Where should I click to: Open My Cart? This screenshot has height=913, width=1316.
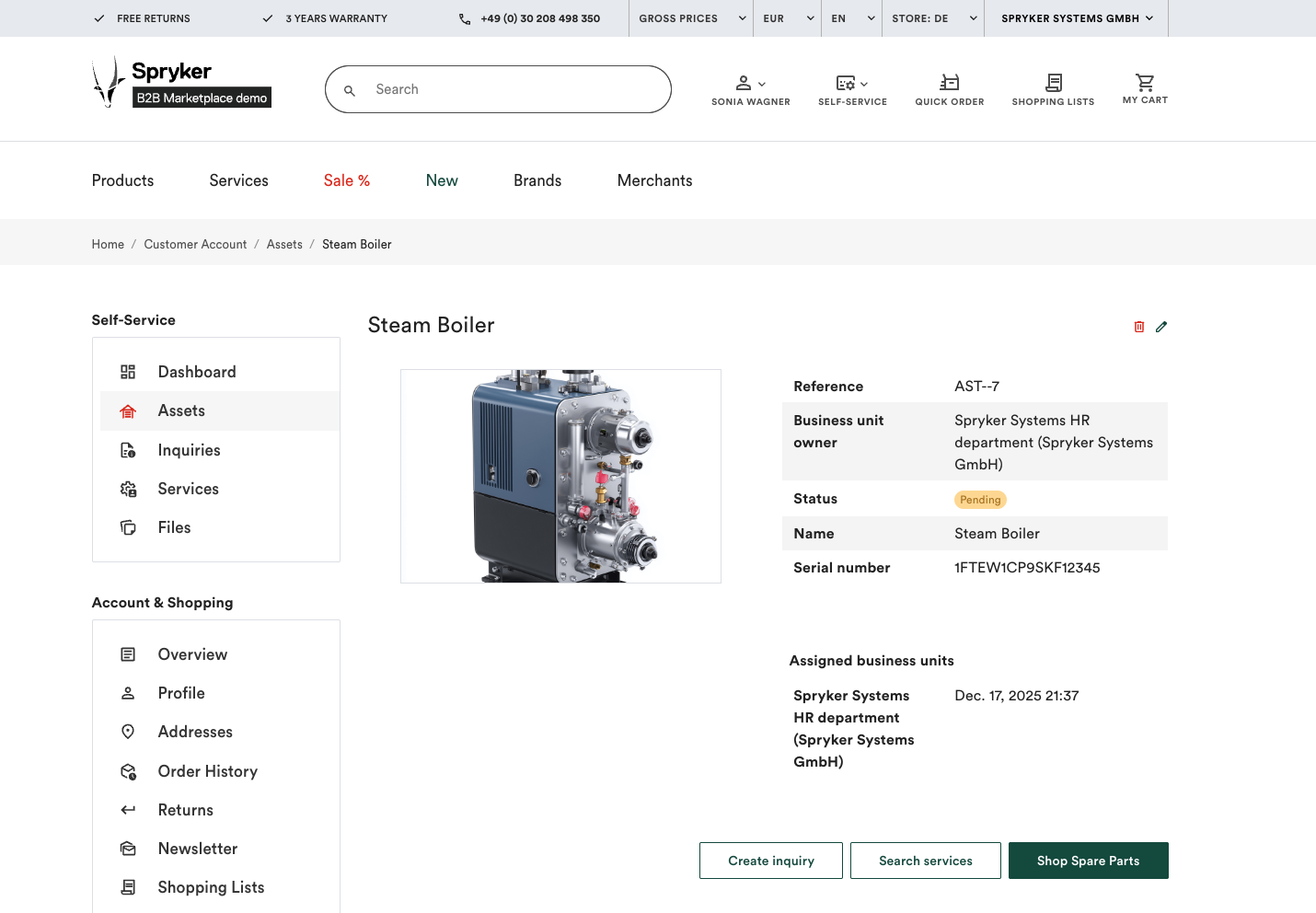click(1145, 87)
